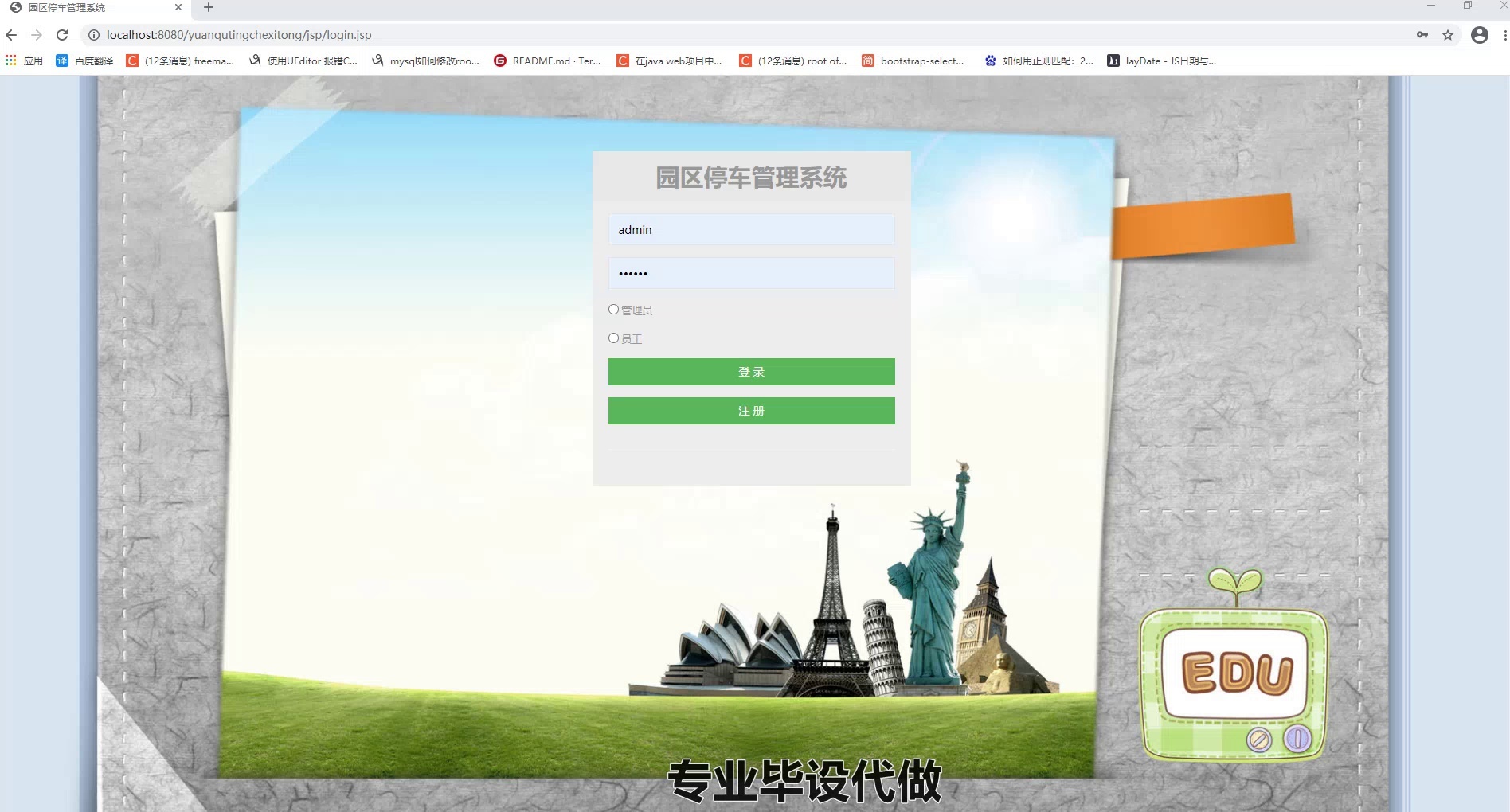The height and width of the screenshot is (812, 1510).
Task: Open the freema... bookmark
Action: pyautogui.click(x=180, y=61)
